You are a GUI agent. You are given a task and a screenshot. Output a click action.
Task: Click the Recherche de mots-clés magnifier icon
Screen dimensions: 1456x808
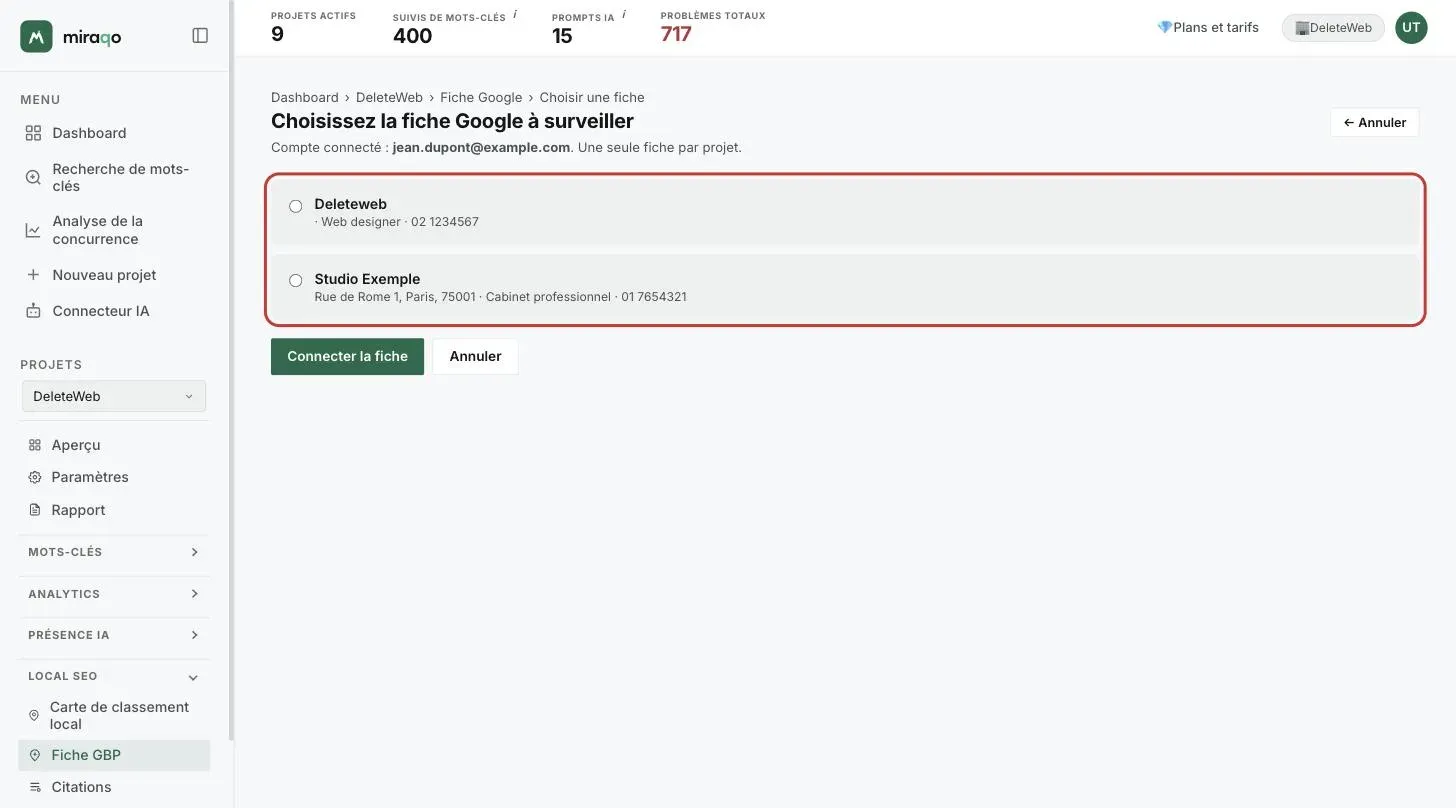click(33, 177)
